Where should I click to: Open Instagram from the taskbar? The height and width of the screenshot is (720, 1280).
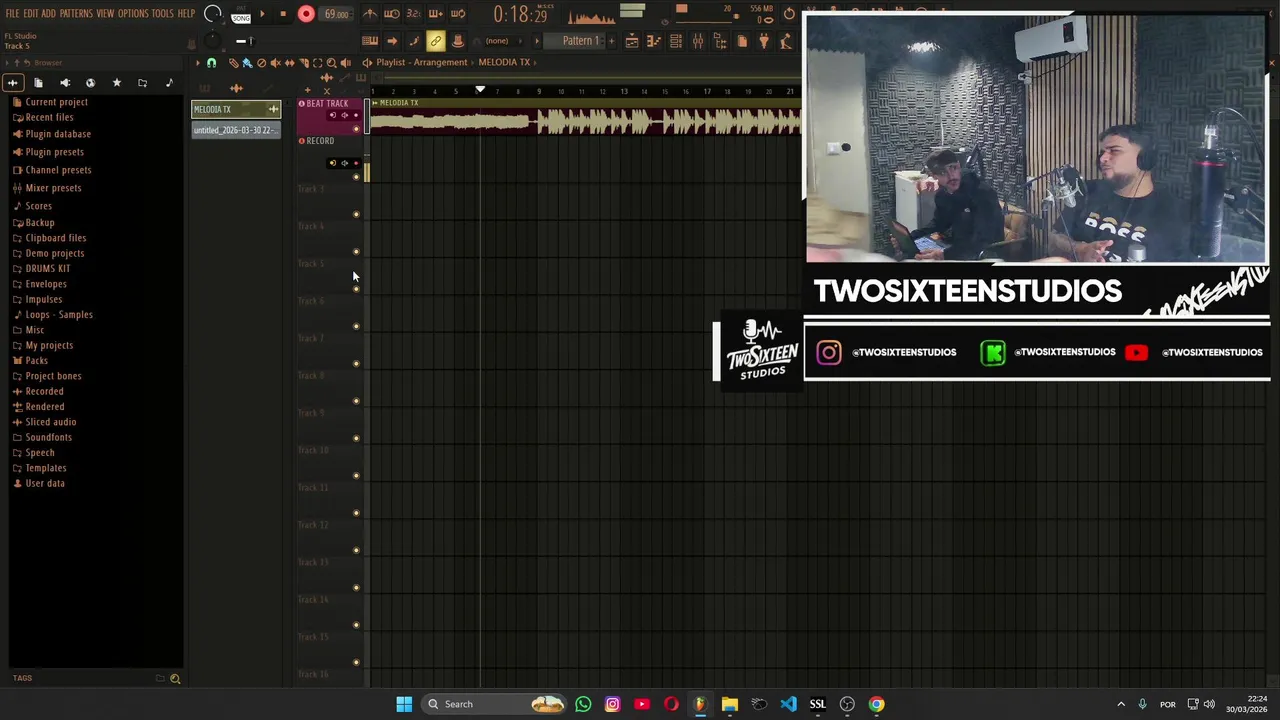(612, 704)
